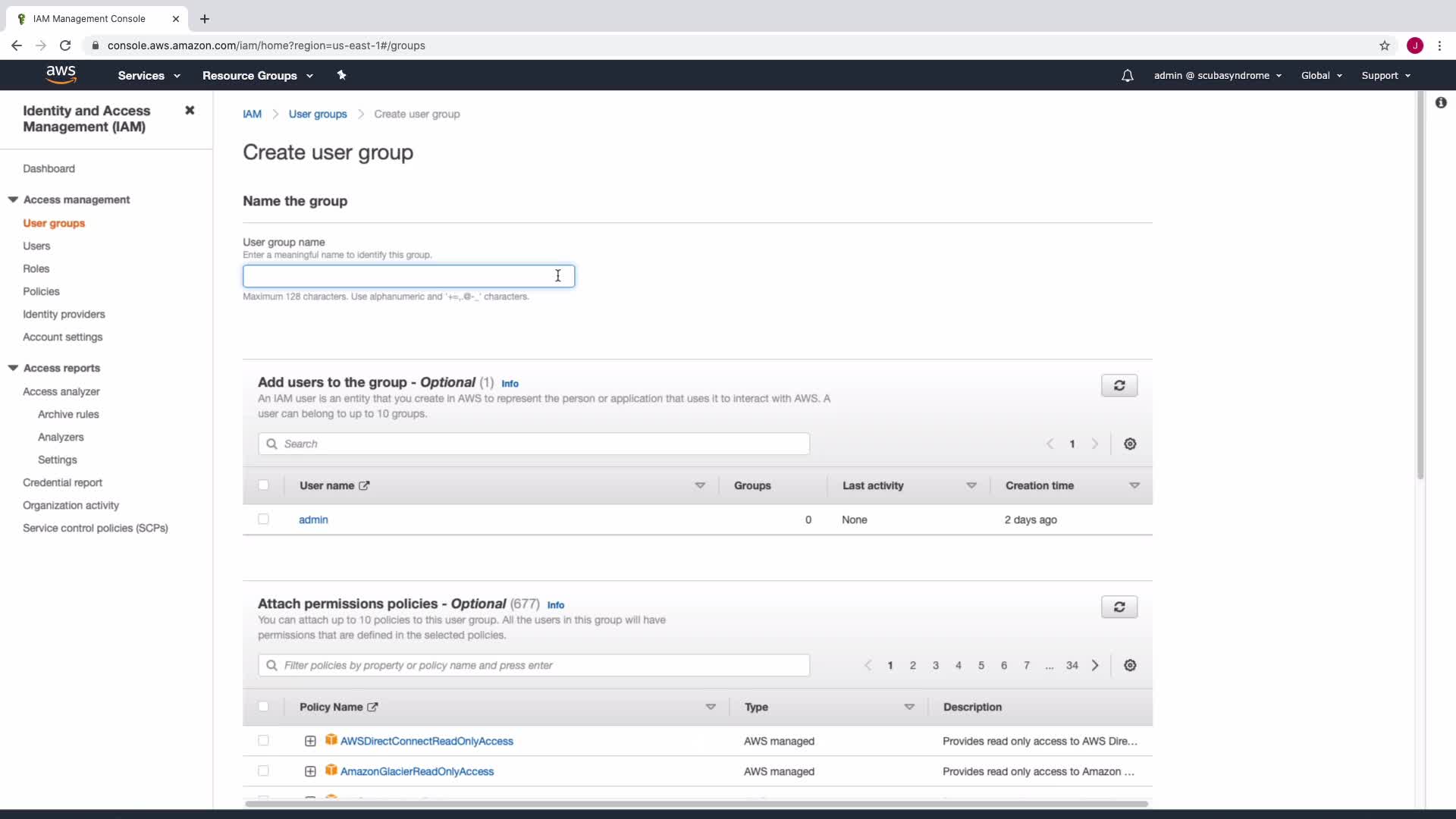Open the Support menu

(x=1385, y=76)
